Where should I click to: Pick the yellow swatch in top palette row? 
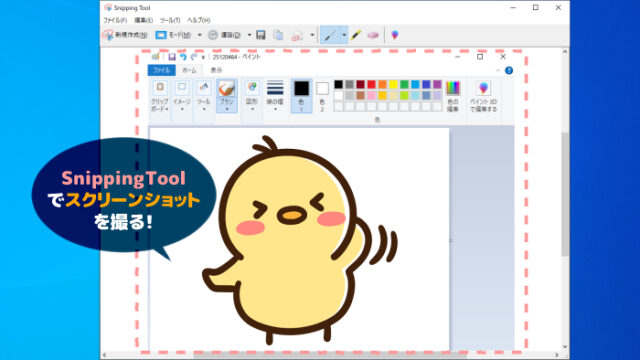[x=393, y=84]
